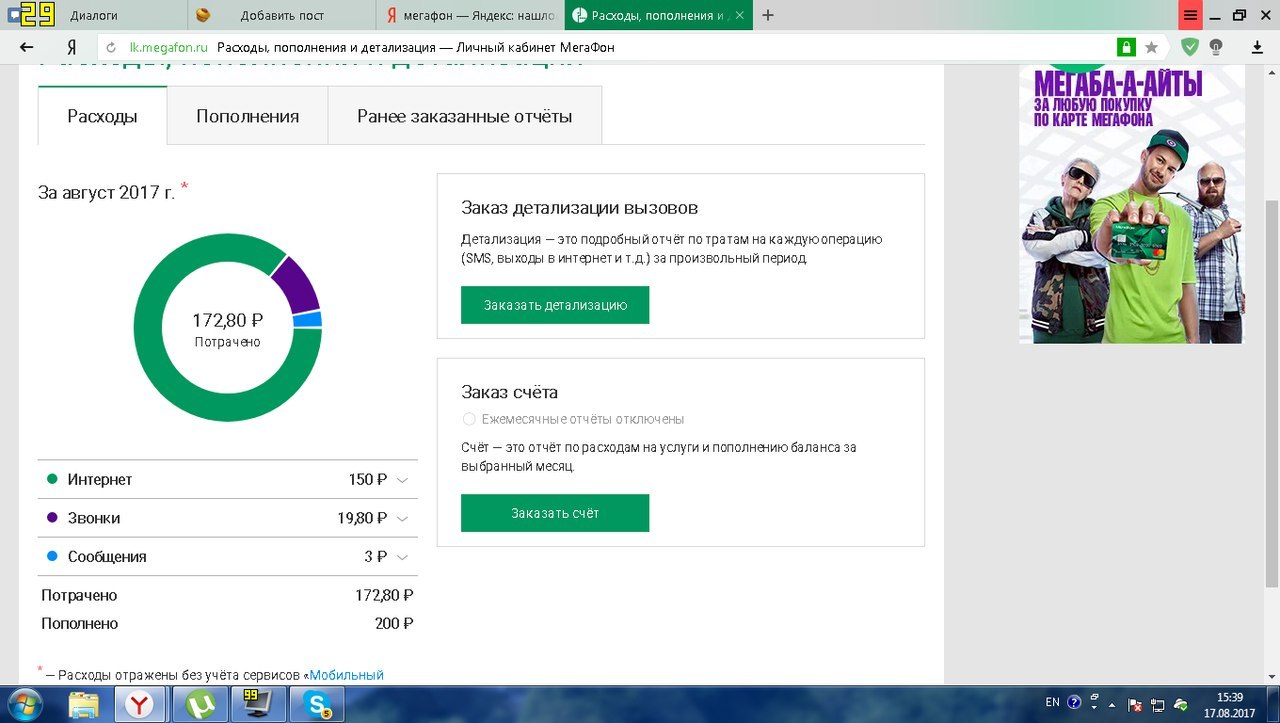Click the light bulb extension icon

(1216, 47)
